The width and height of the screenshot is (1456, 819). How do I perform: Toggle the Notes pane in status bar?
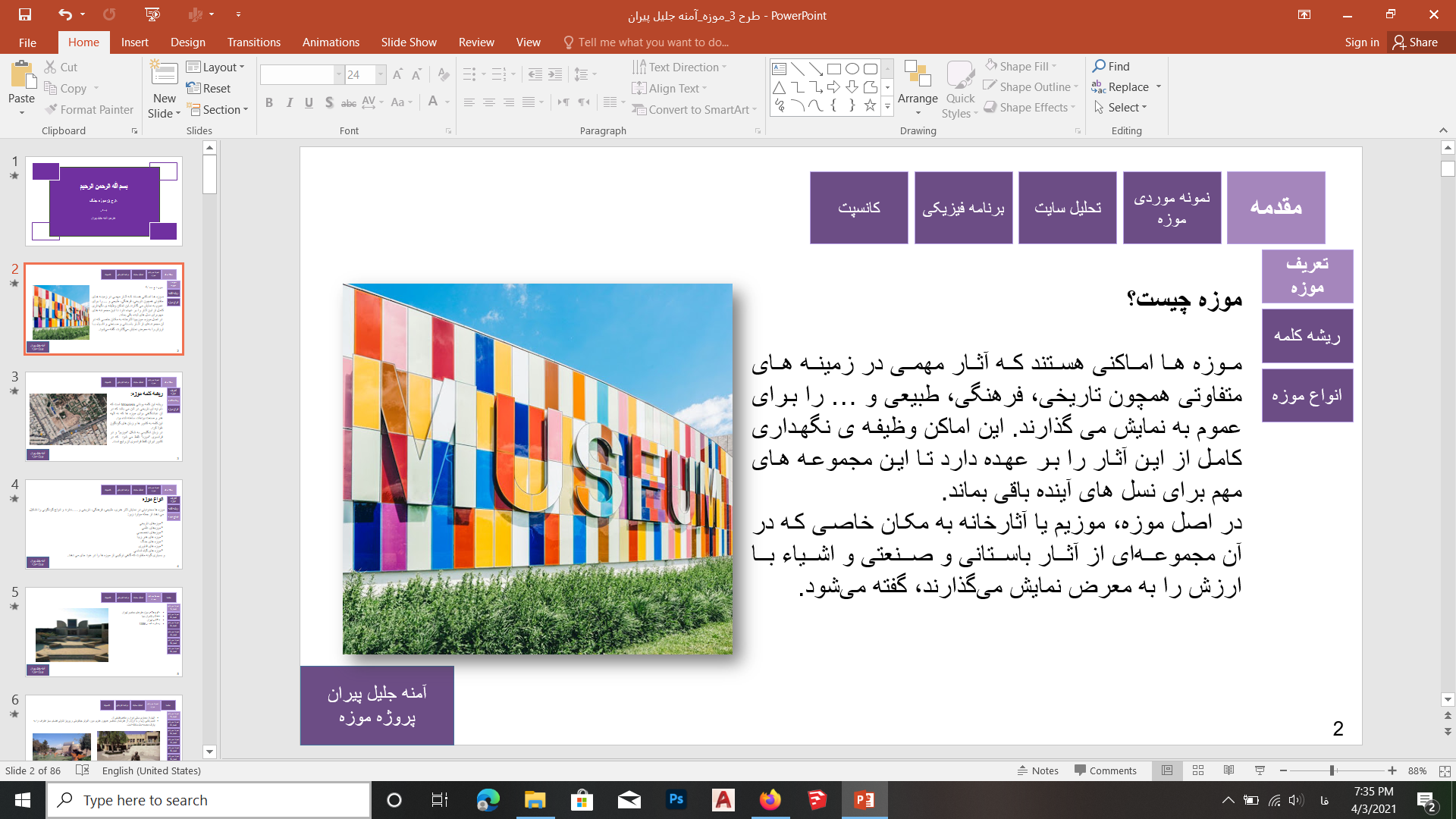[x=1037, y=770]
